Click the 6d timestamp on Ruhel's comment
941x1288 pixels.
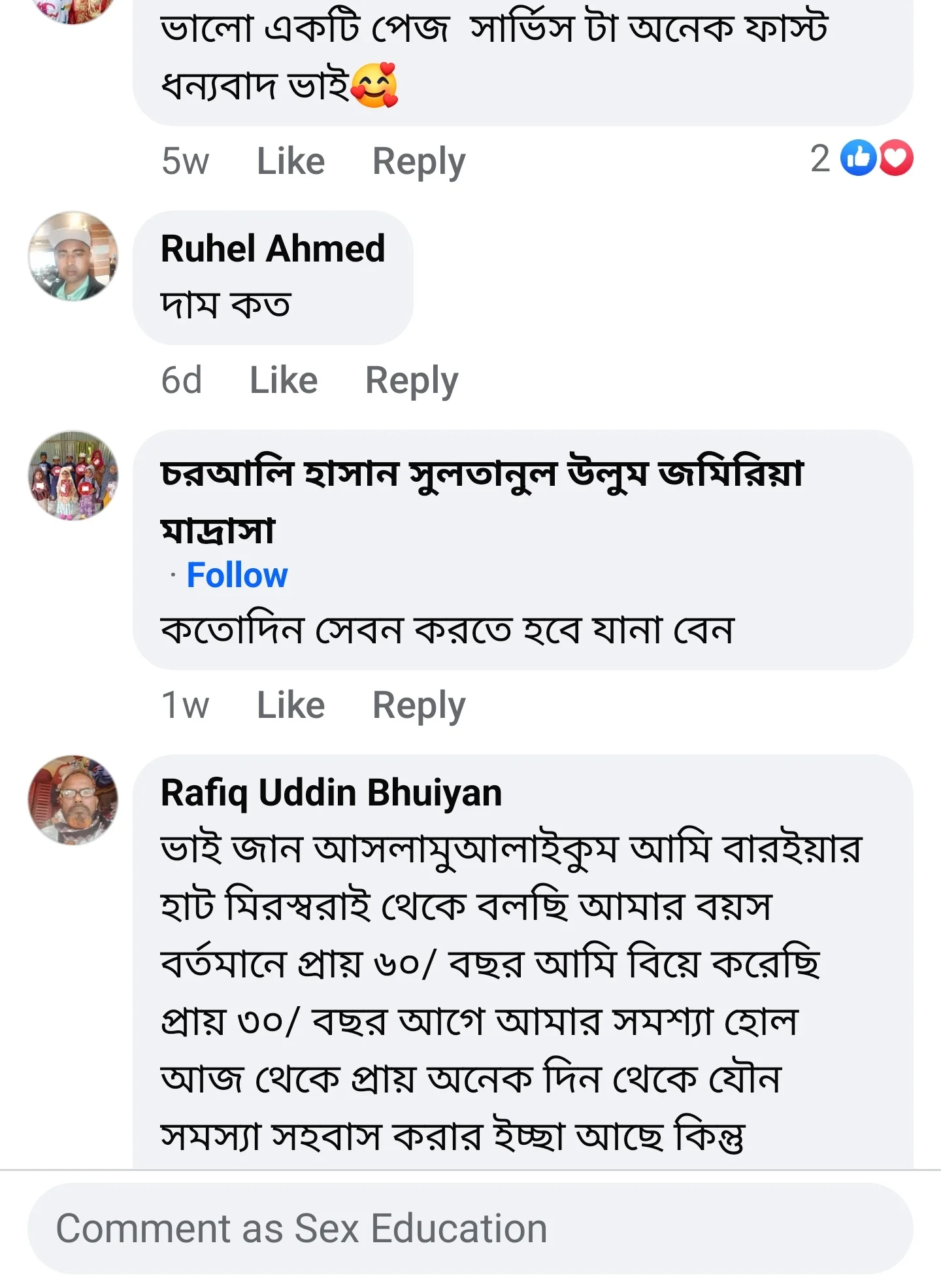tap(181, 380)
